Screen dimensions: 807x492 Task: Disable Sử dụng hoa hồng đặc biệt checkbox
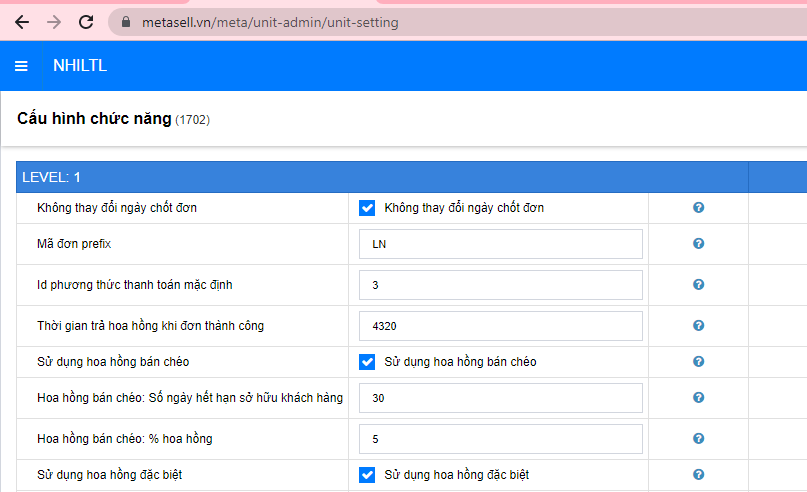click(x=367, y=475)
